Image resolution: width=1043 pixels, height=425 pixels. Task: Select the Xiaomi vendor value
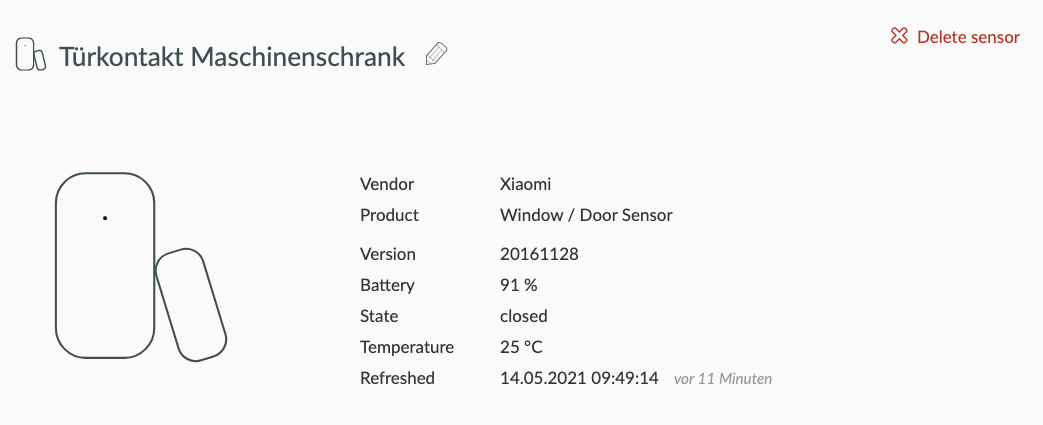(525, 184)
